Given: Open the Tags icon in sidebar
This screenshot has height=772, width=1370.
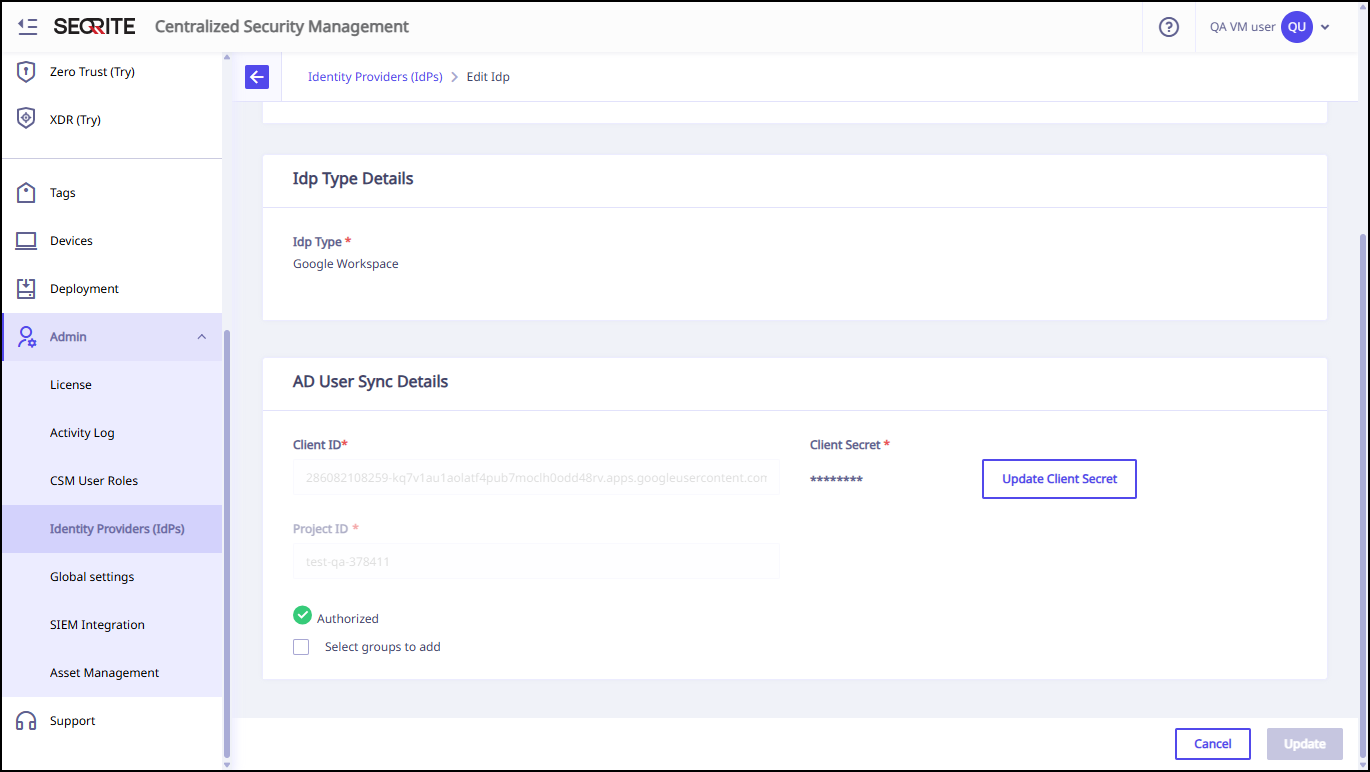Looking at the screenshot, I should pyautogui.click(x=27, y=193).
